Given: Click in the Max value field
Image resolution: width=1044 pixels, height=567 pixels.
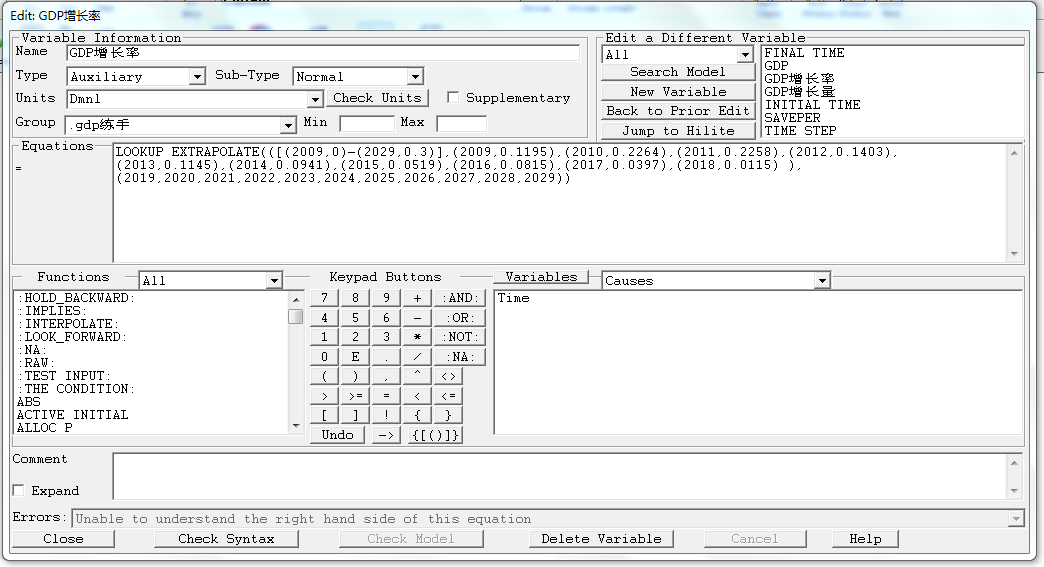Looking at the screenshot, I should click(462, 124).
